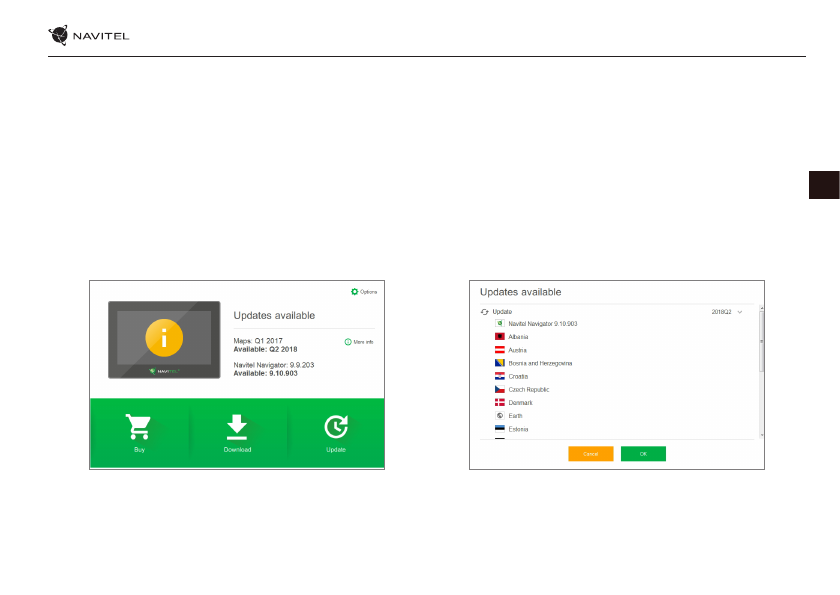840x595 pixels.
Task: Open the 2018Q2 version dropdown
Action: click(727, 312)
